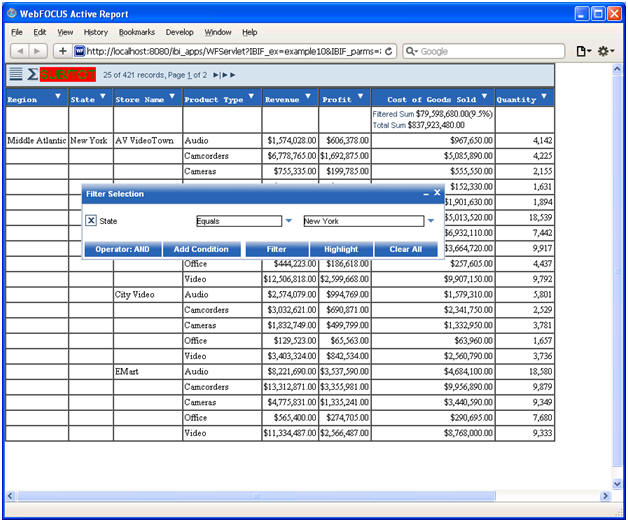The image size is (628, 522).
Task: Click the horizontal scrollbar thumb
Action: click(256, 496)
